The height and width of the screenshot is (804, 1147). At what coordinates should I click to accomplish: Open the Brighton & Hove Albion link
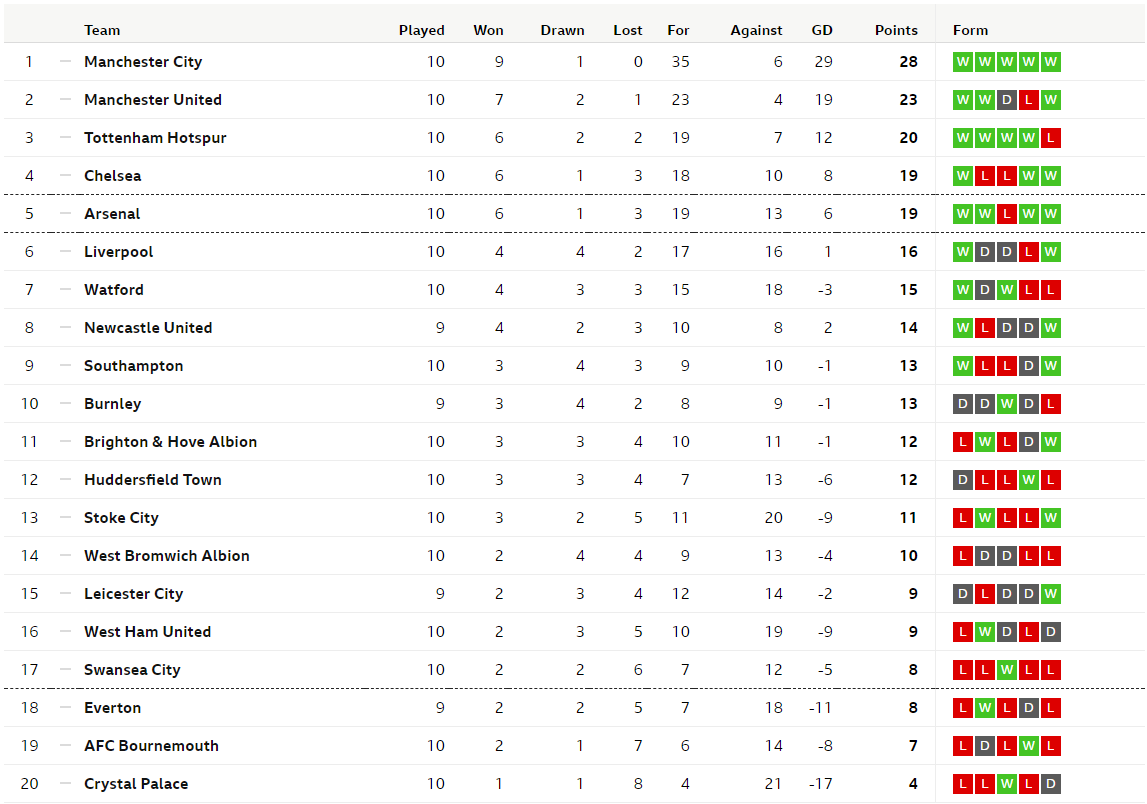[x=170, y=442]
